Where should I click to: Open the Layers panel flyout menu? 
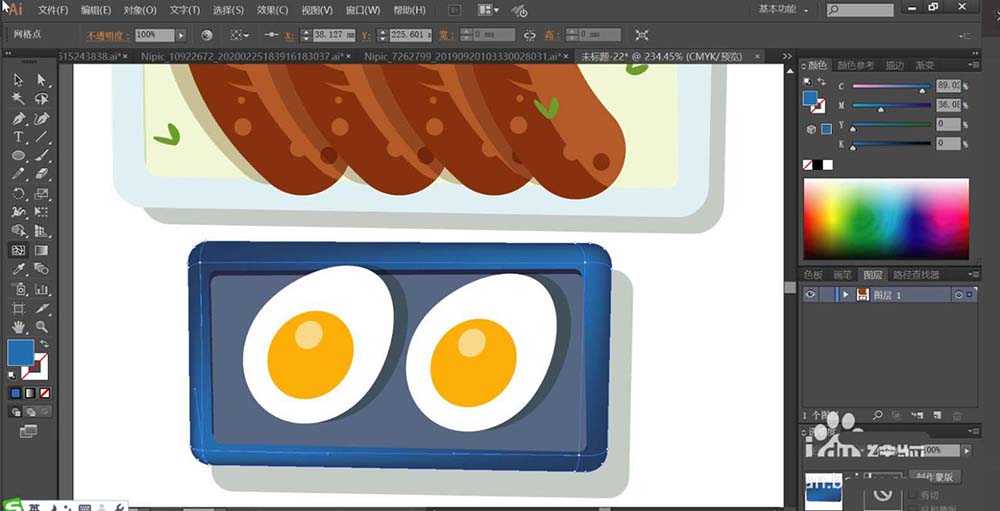tap(973, 274)
